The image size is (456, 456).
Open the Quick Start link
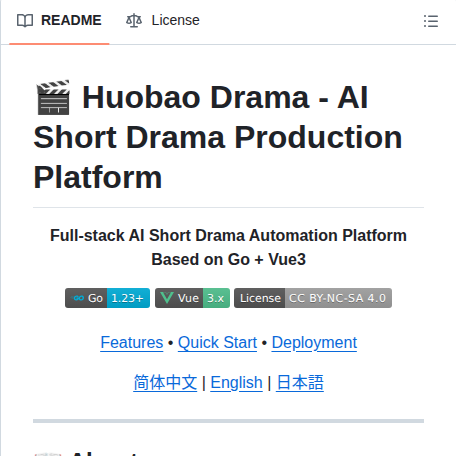pos(217,343)
